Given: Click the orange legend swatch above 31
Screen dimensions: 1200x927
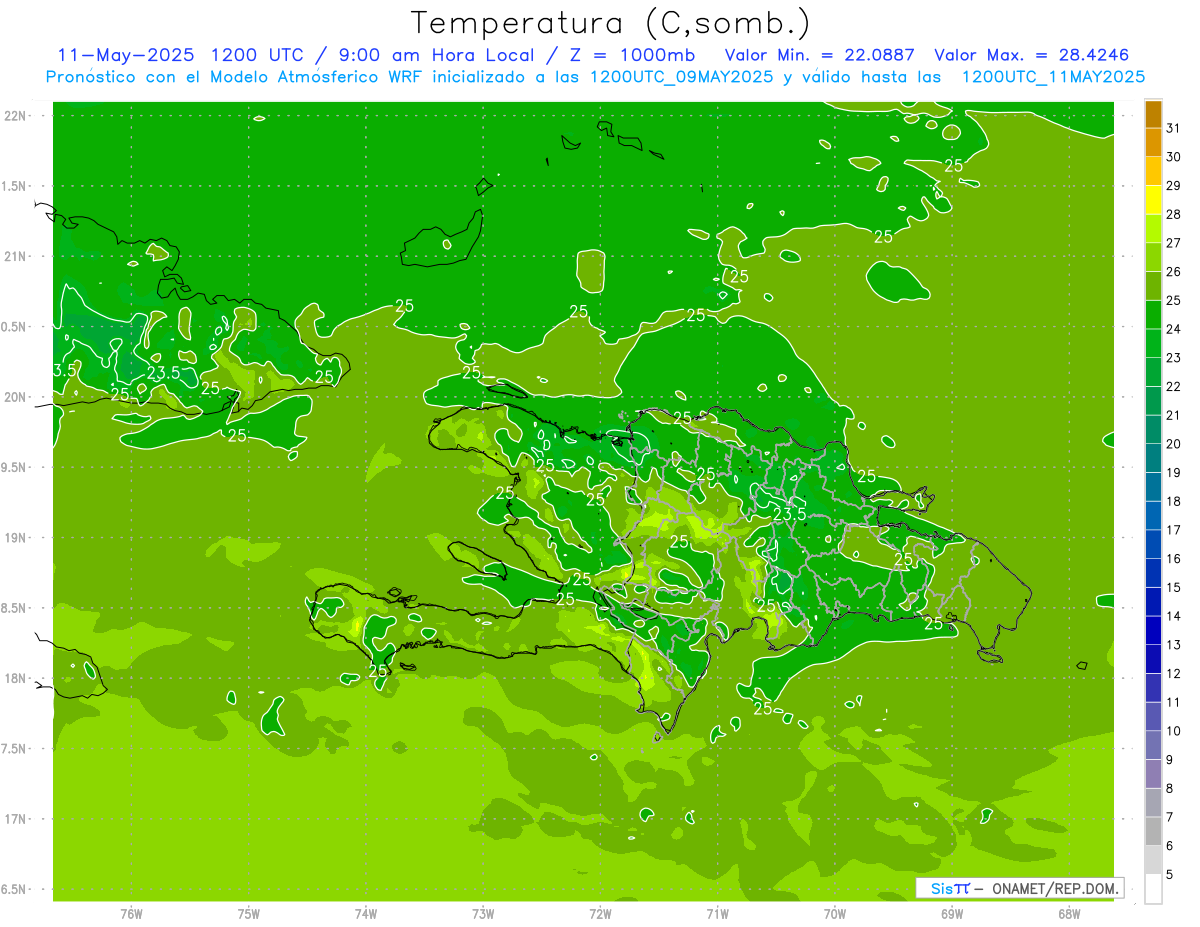Looking at the screenshot, I should (1154, 114).
